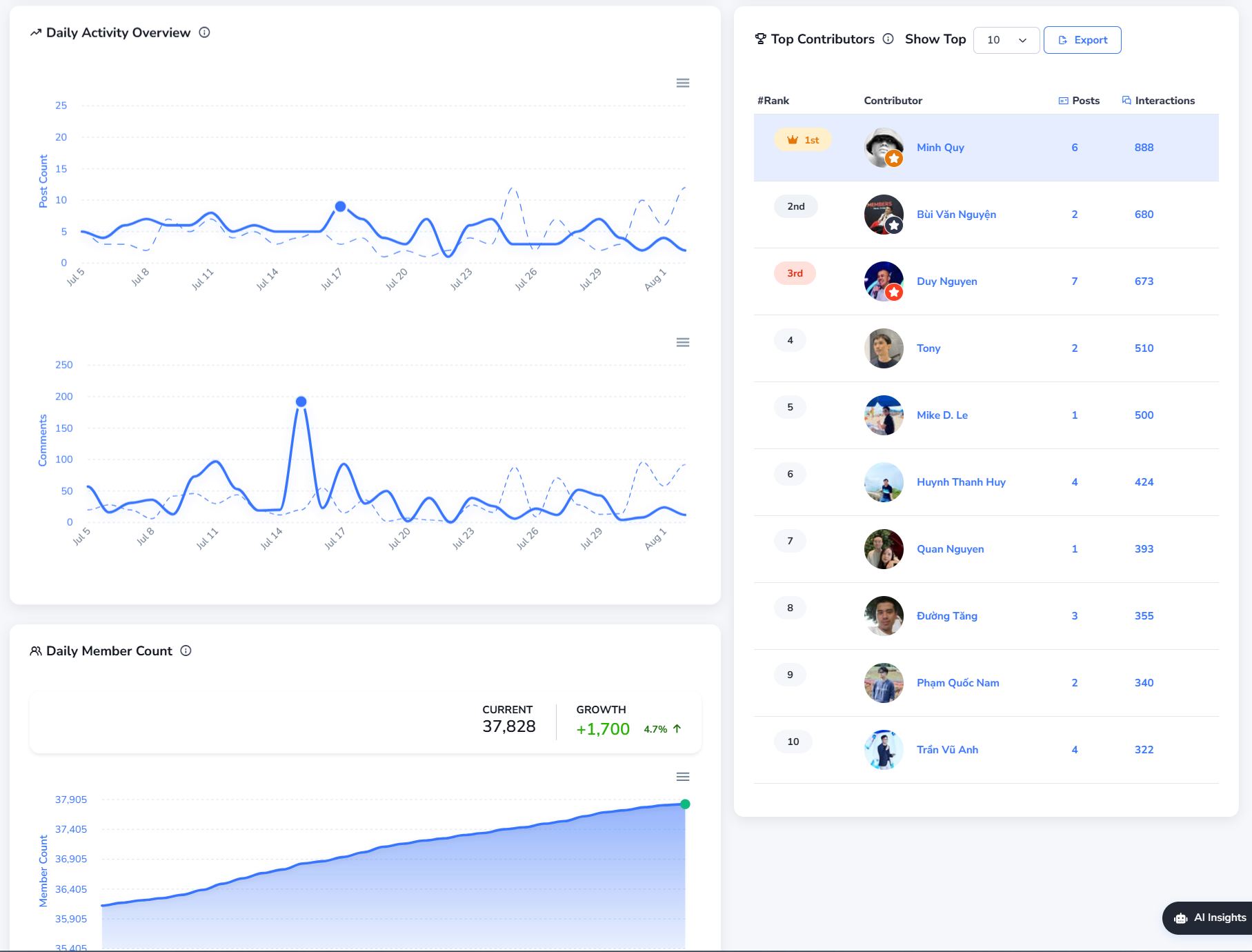Image resolution: width=1252 pixels, height=952 pixels.
Task: Click Minh Quy's avatar
Action: (884, 147)
